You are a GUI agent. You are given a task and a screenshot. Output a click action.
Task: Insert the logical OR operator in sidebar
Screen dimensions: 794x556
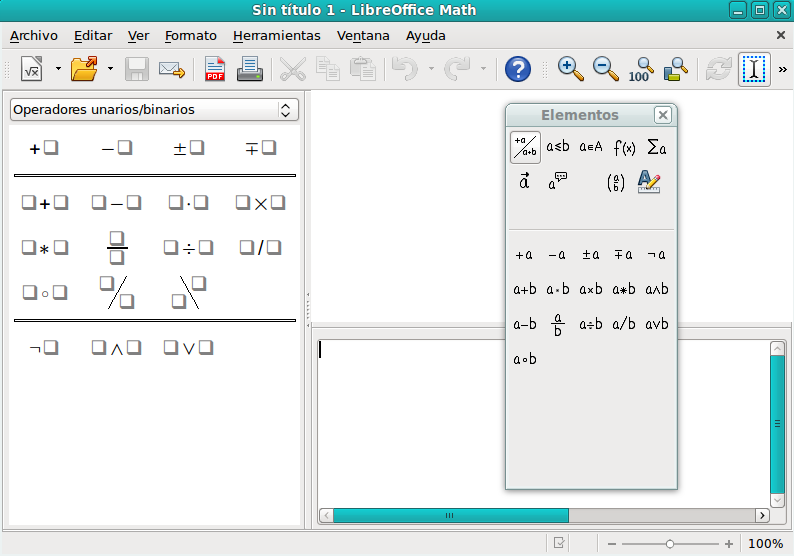(x=188, y=348)
